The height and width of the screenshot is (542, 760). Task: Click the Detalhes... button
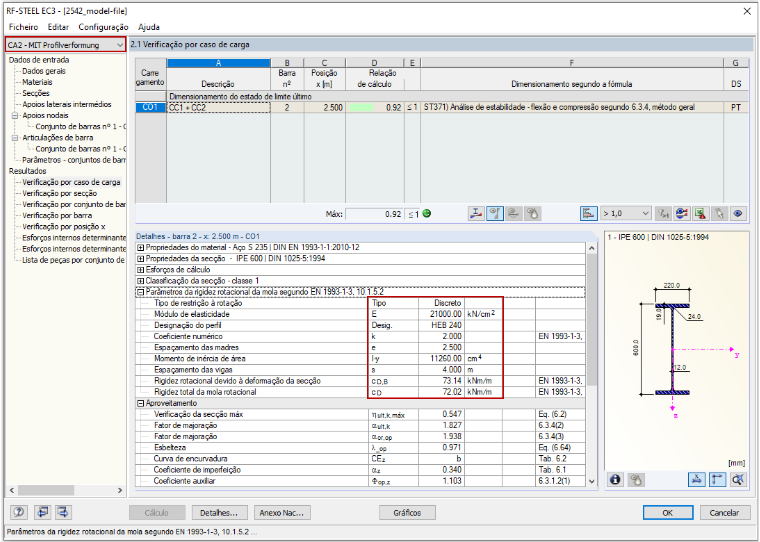point(219,512)
